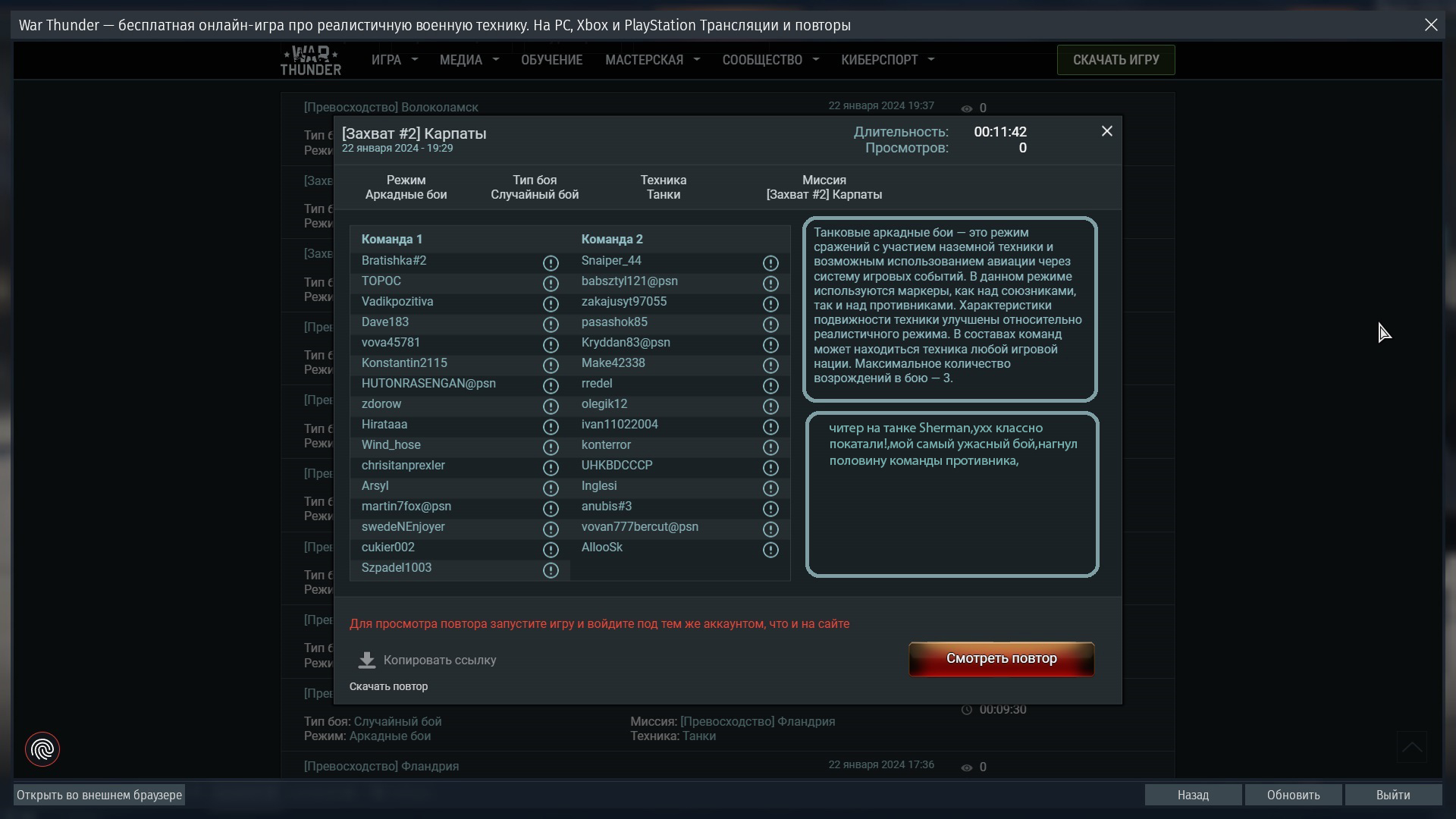Click Открыть во внешнем браузере button
Viewport: 1456px width, 819px height.
(99, 795)
